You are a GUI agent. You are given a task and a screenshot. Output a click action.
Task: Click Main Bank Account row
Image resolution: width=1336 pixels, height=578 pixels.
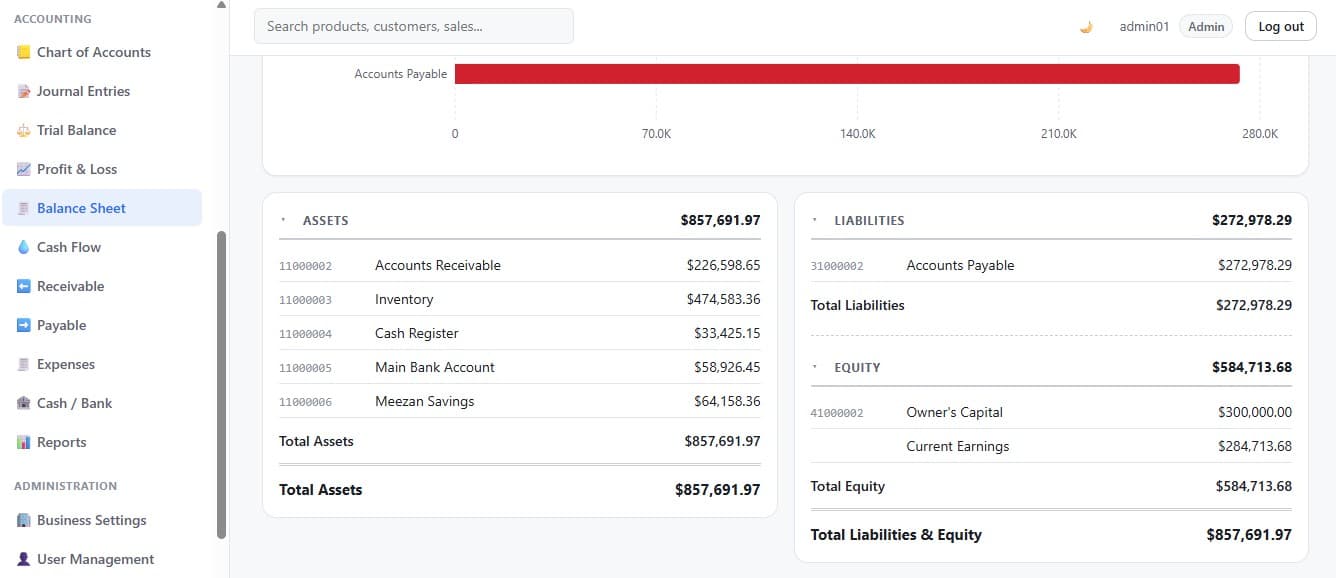pyautogui.click(x=520, y=367)
